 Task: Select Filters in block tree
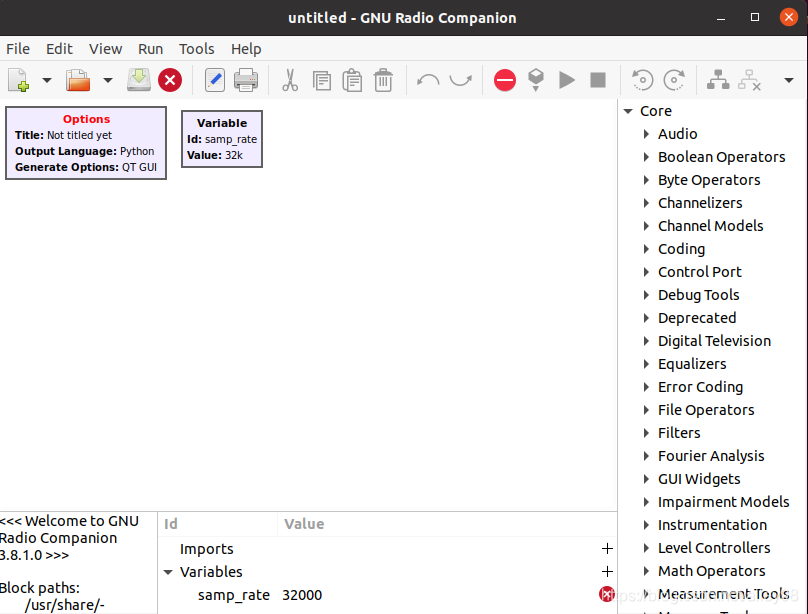point(679,433)
